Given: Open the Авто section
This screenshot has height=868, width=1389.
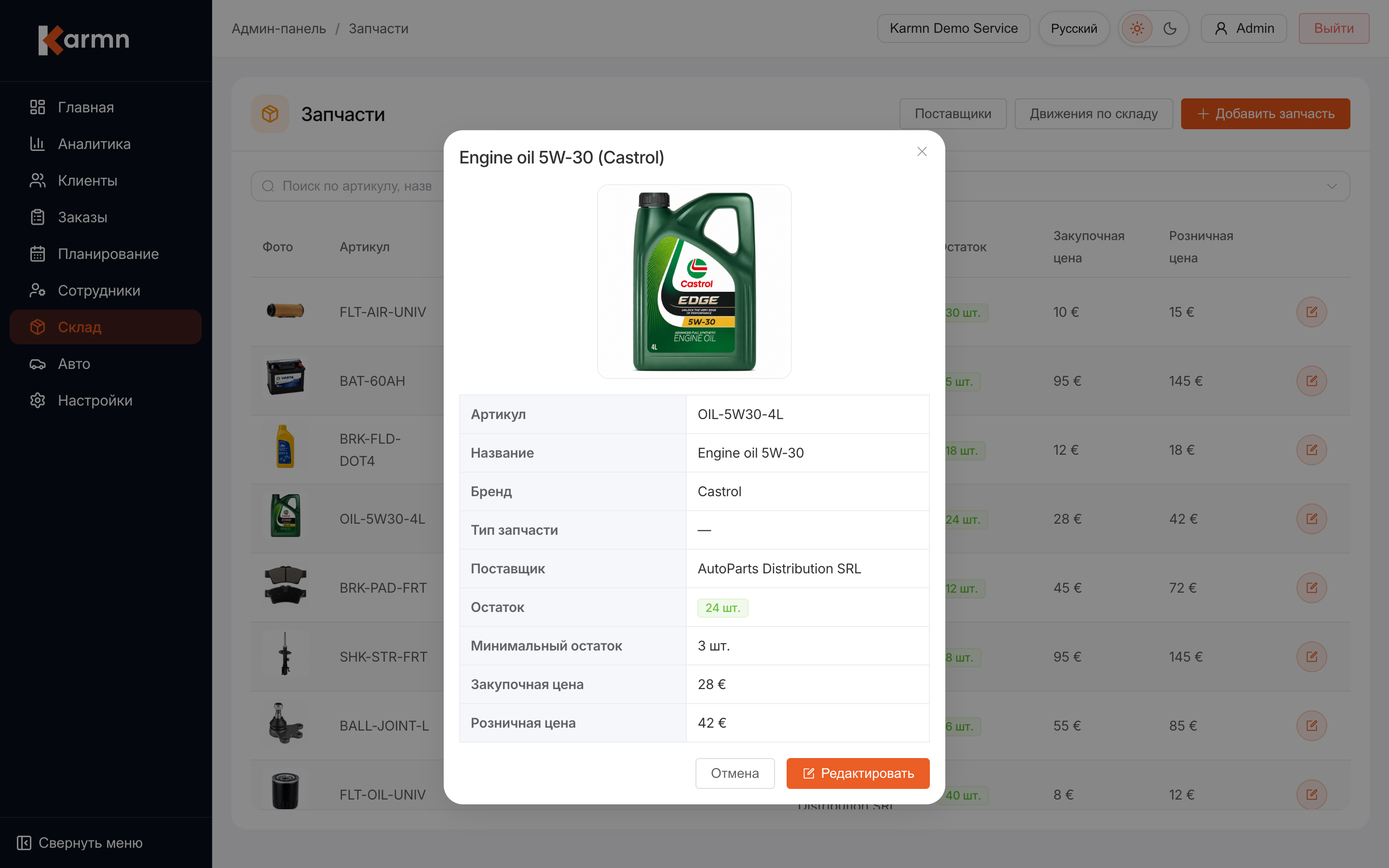Looking at the screenshot, I should click(x=106, y=364).
